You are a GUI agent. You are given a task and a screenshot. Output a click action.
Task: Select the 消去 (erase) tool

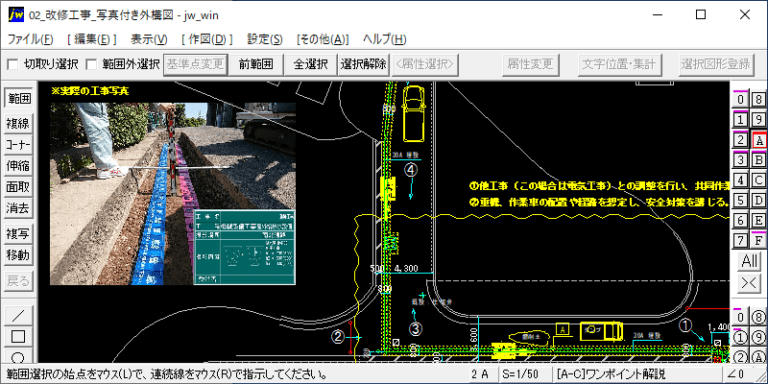point(19,208)
